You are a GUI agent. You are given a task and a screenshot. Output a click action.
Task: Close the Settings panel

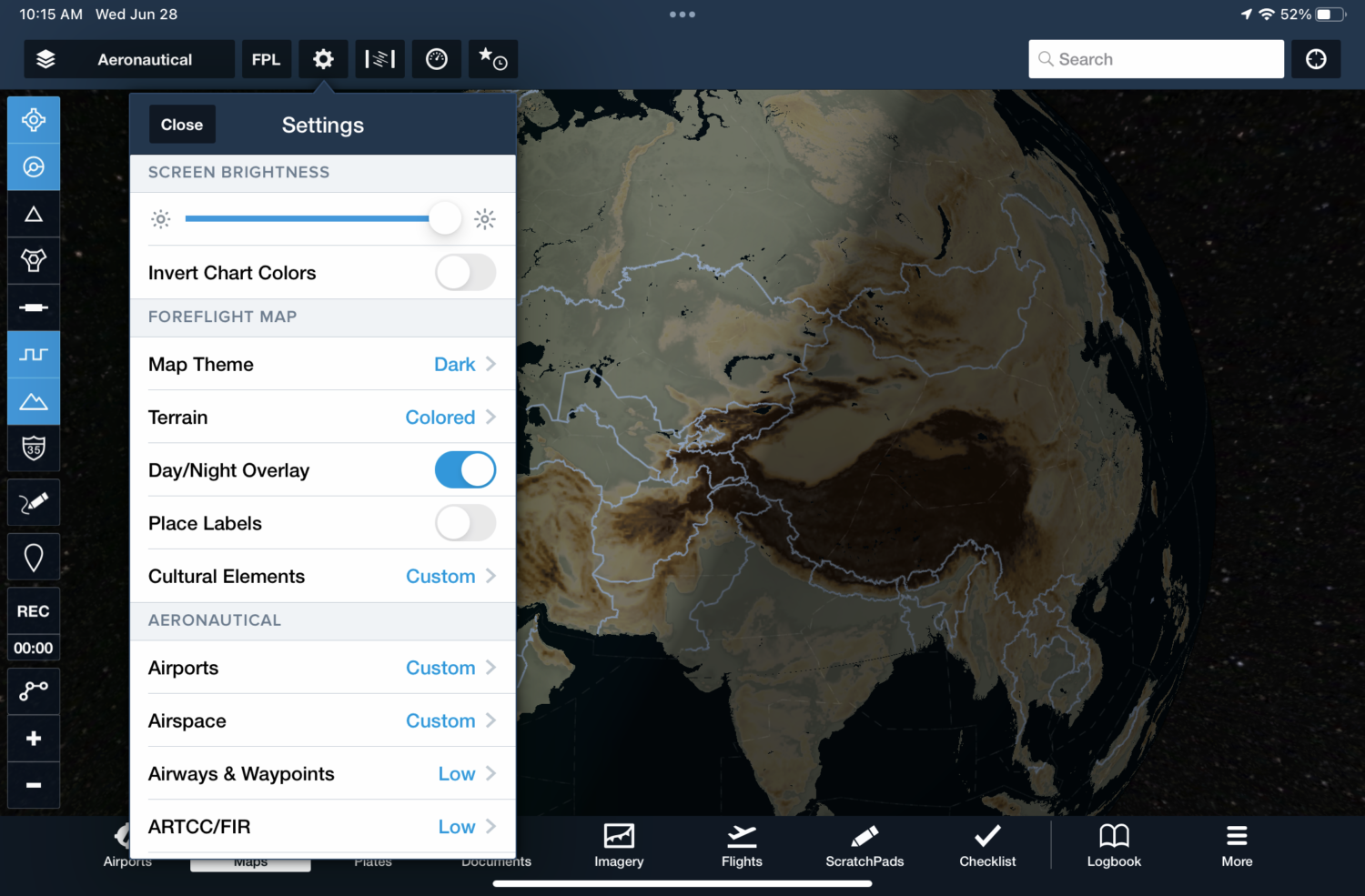(182, 124)
